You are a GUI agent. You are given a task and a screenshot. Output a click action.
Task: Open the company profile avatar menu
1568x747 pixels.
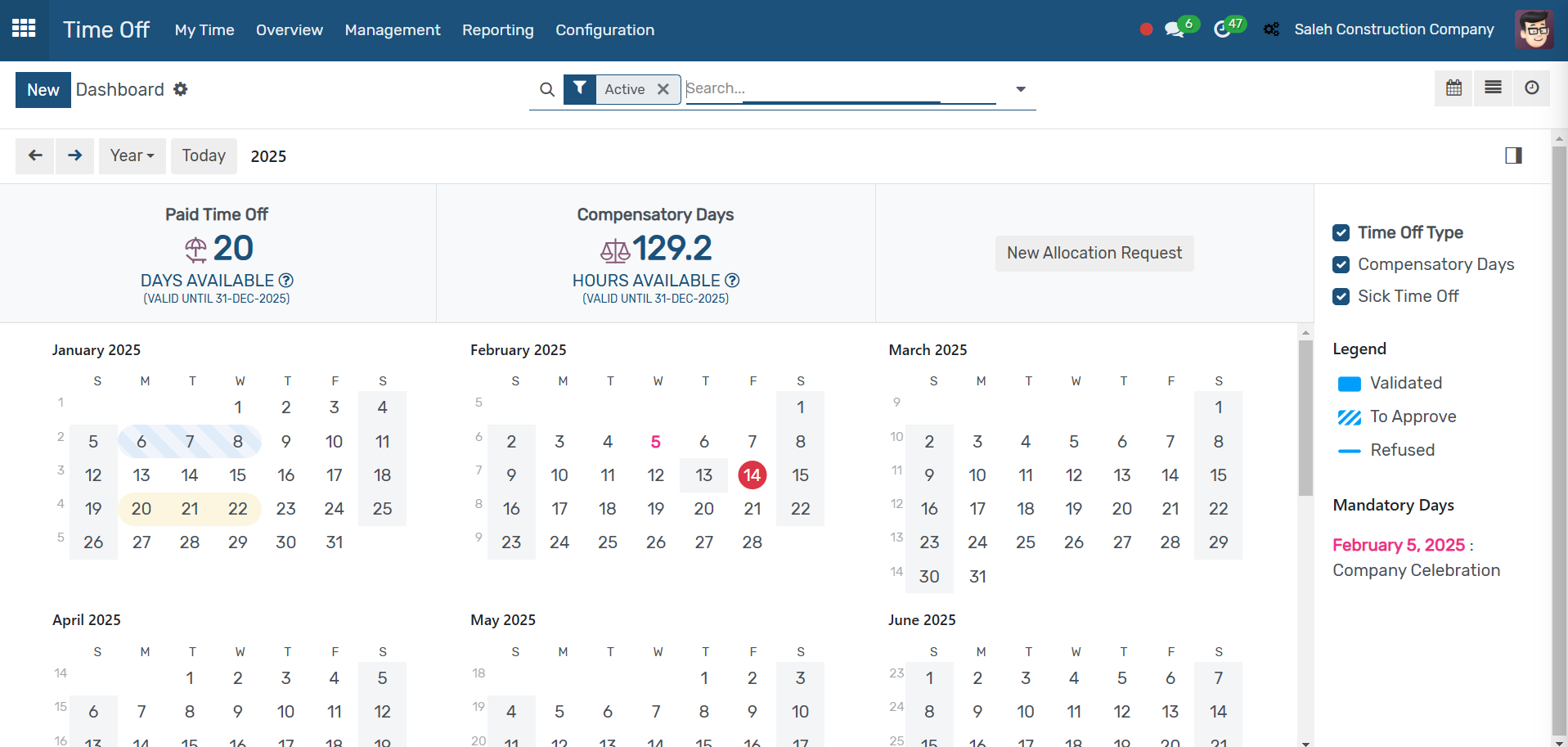(x=1534, y=29)
